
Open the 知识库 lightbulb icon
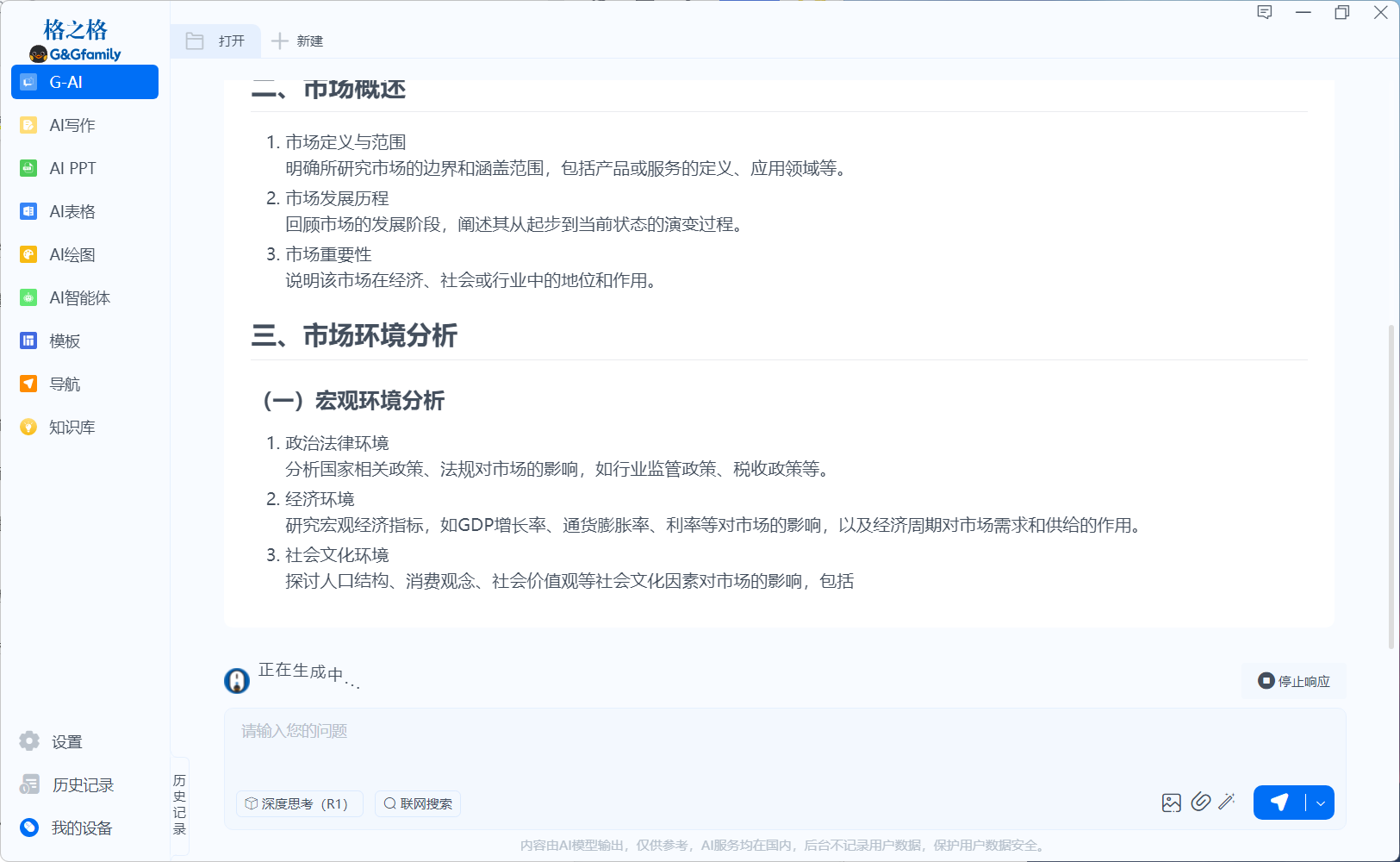pos(28,427)
